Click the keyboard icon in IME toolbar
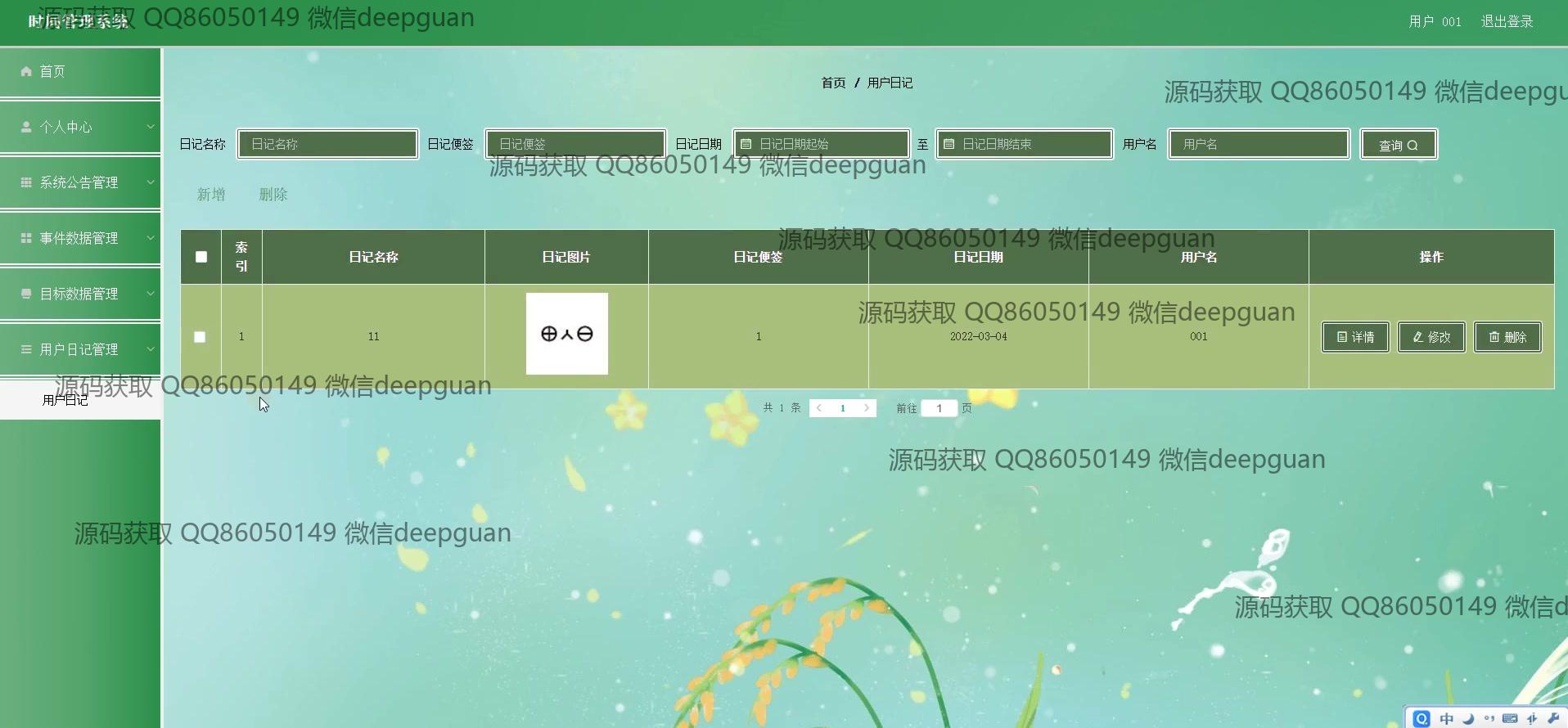Viewport: 1568px width, 728px height. pos(1510,718)
